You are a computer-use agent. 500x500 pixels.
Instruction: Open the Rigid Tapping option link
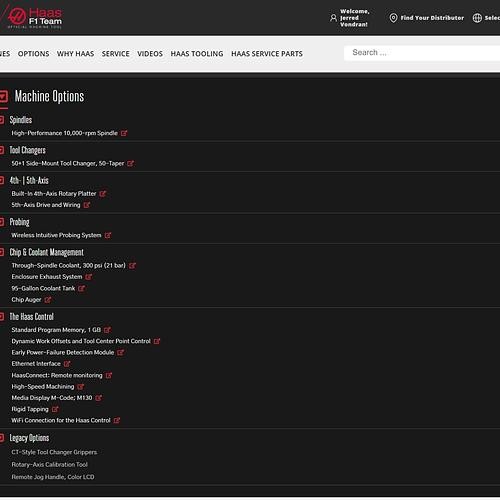30,409
